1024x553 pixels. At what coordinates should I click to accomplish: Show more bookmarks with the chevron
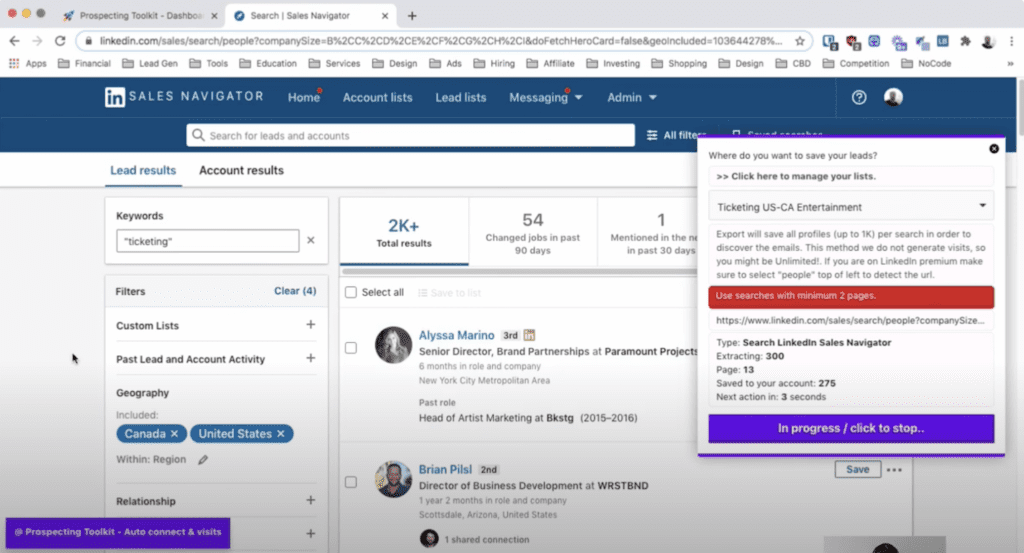coord(1010,63)
